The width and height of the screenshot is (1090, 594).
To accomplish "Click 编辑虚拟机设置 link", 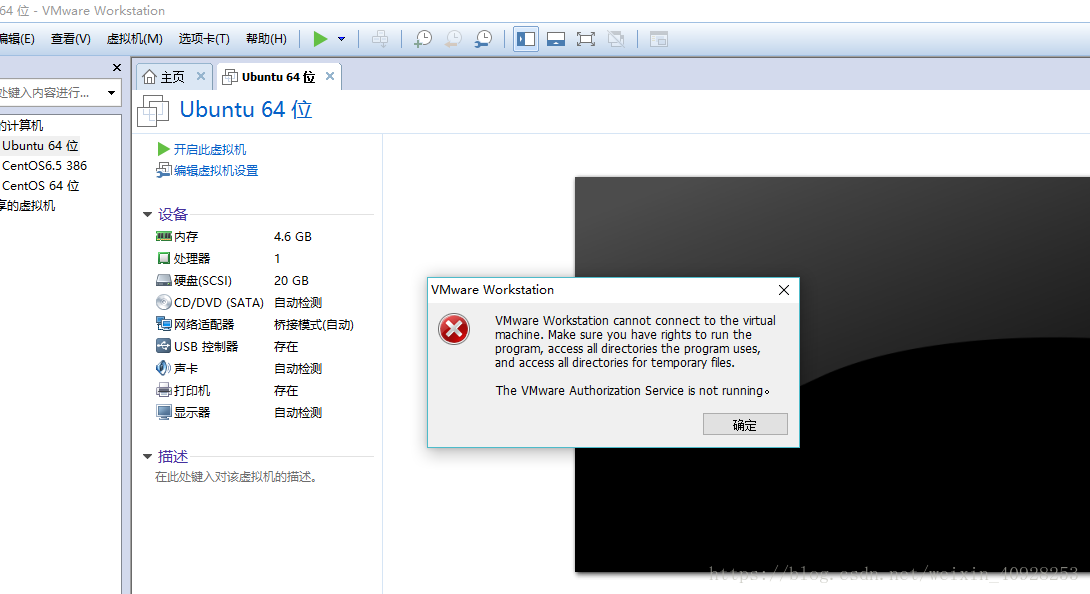I will [216, 170].
